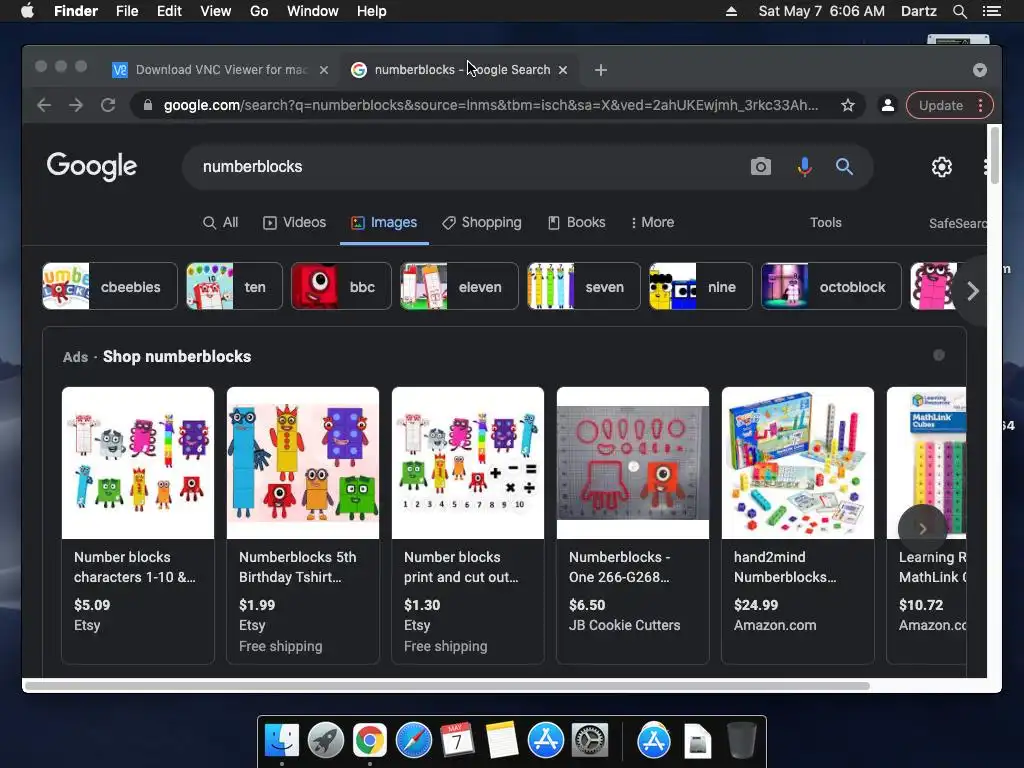
Task: Open Number blocks print and cut out image
Action: tap(468, 463)
